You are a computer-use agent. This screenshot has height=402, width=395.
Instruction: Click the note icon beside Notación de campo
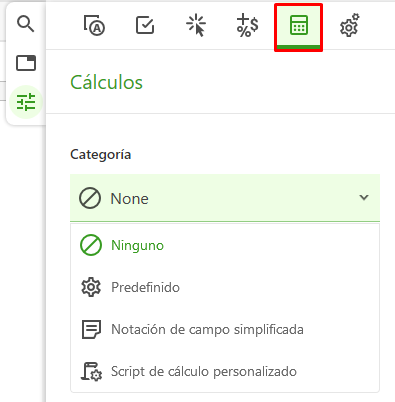point(91,329)
